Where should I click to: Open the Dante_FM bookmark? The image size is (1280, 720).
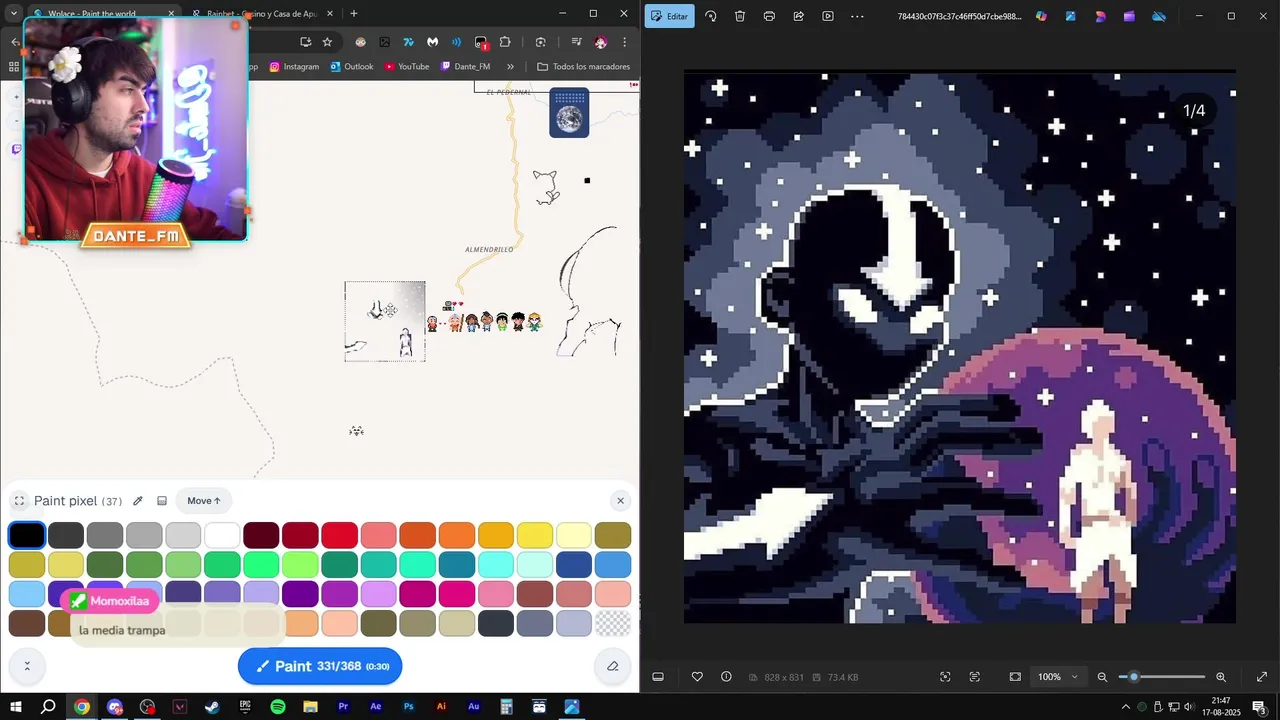pos(466,67)
